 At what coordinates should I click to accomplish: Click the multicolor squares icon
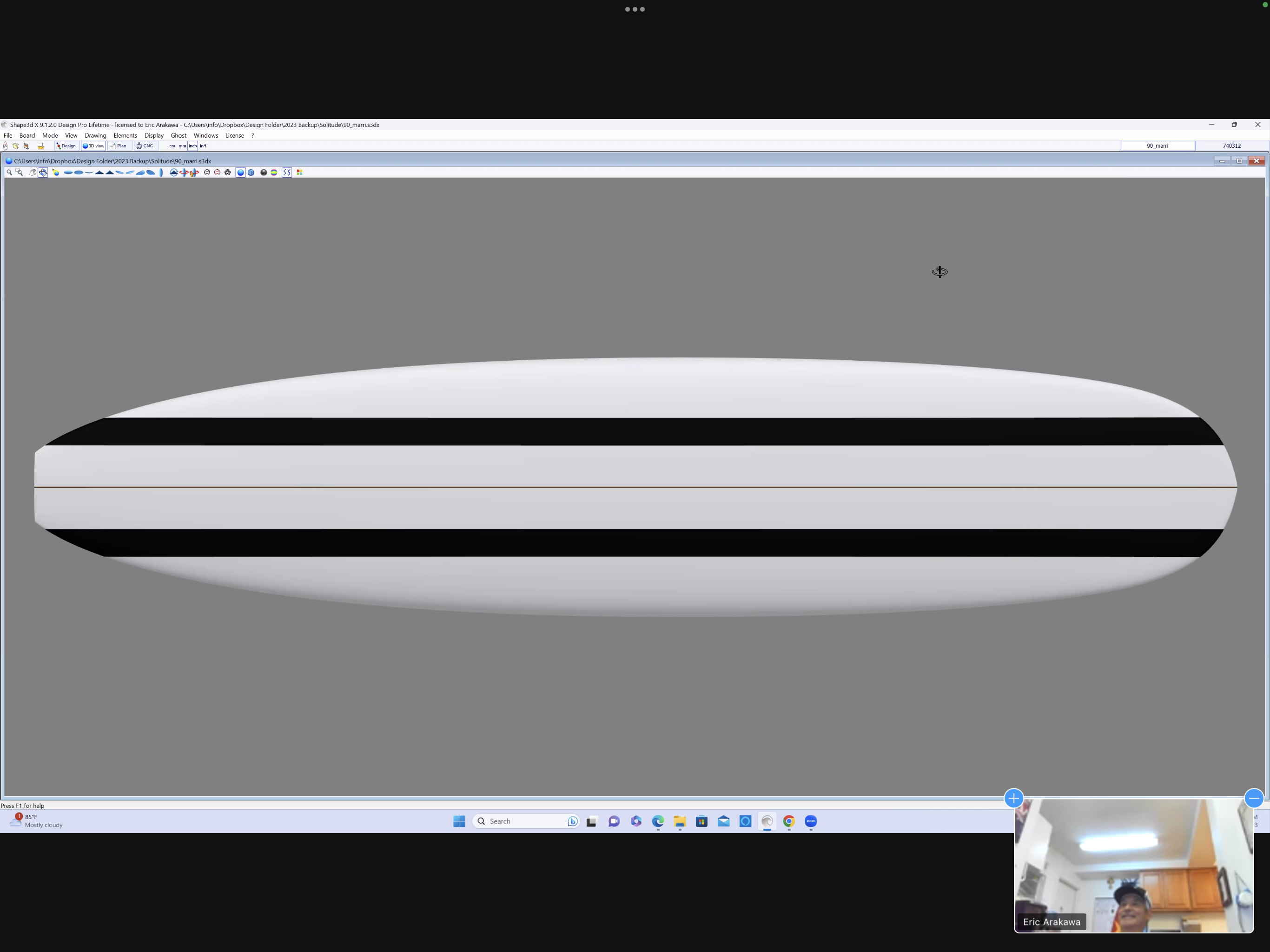[x=299, y=172]
